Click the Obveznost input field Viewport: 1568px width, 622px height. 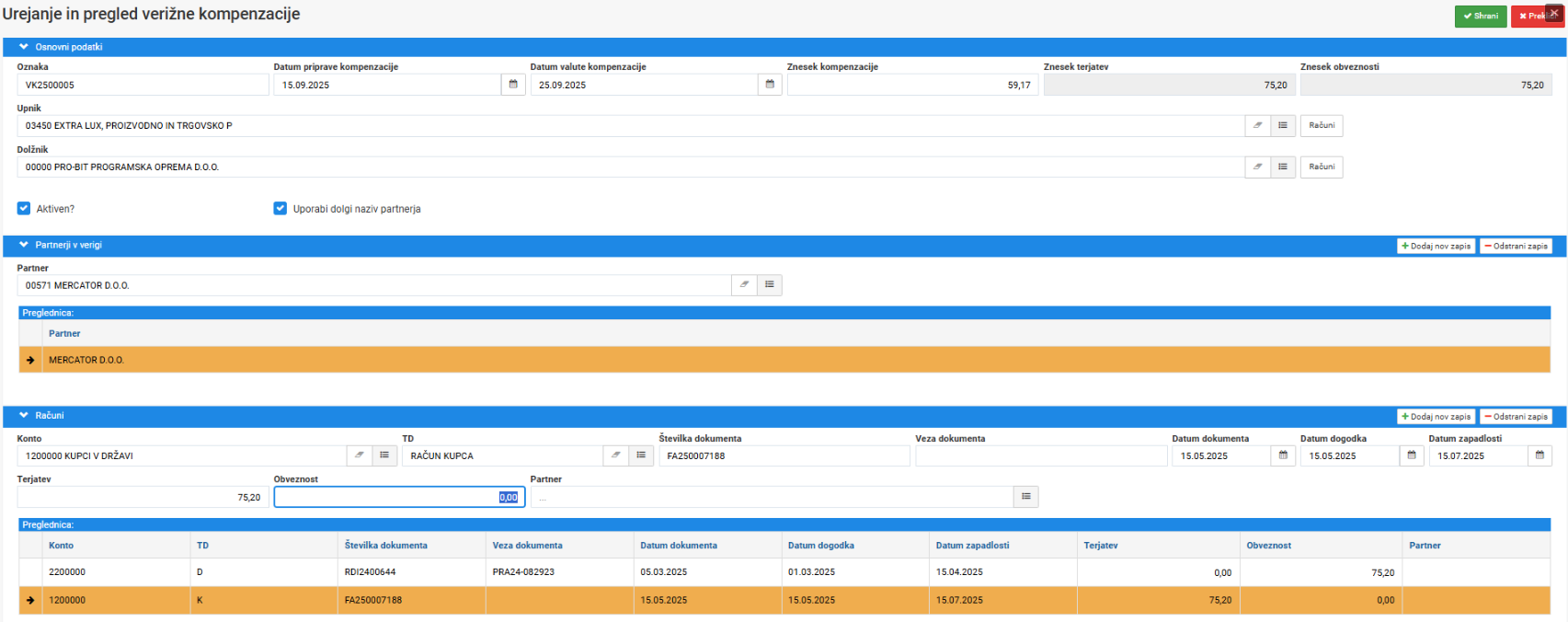pyautogui.click(x=399, y=497)
